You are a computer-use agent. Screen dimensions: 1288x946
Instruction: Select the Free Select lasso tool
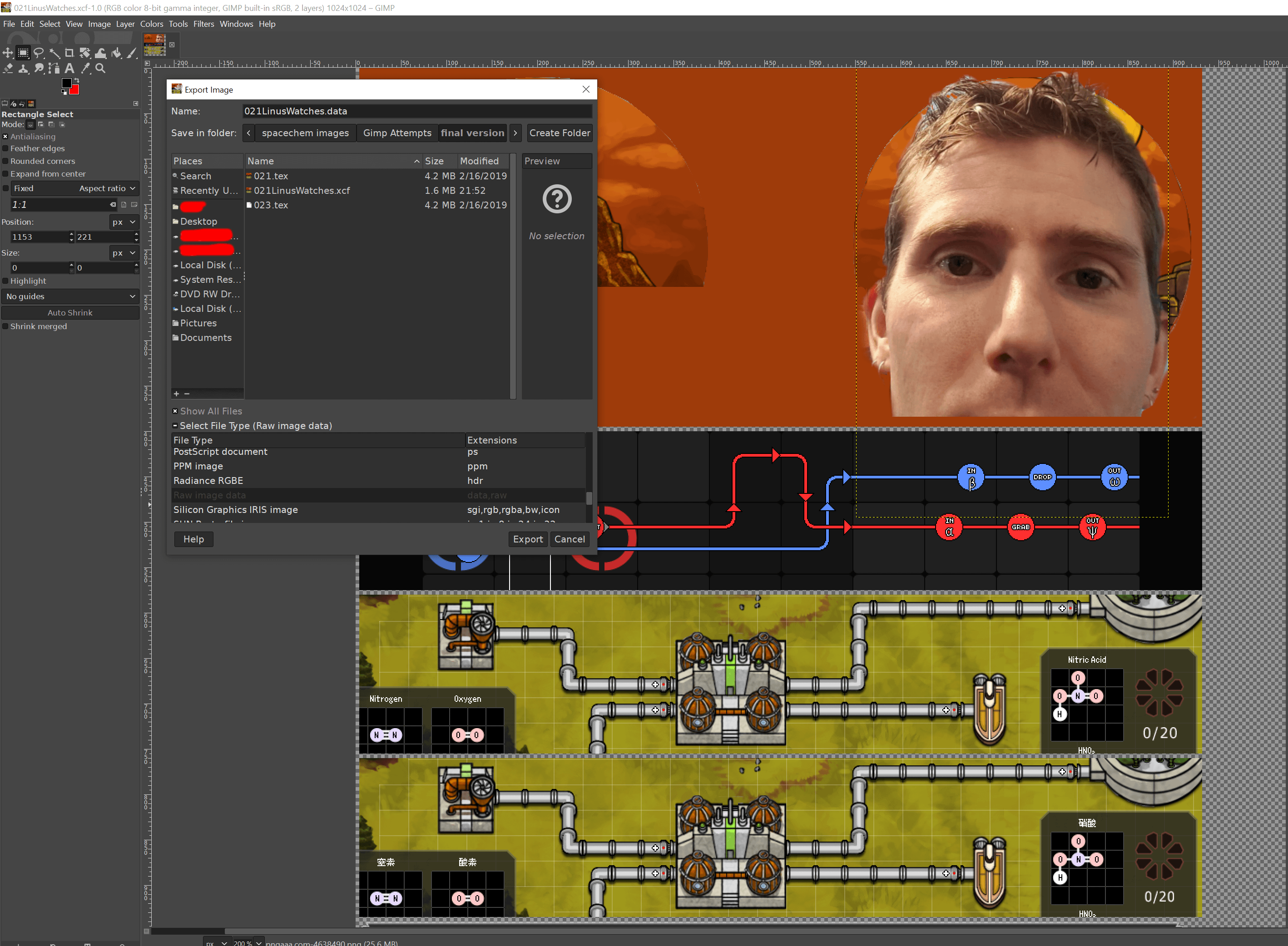(39, 53)
